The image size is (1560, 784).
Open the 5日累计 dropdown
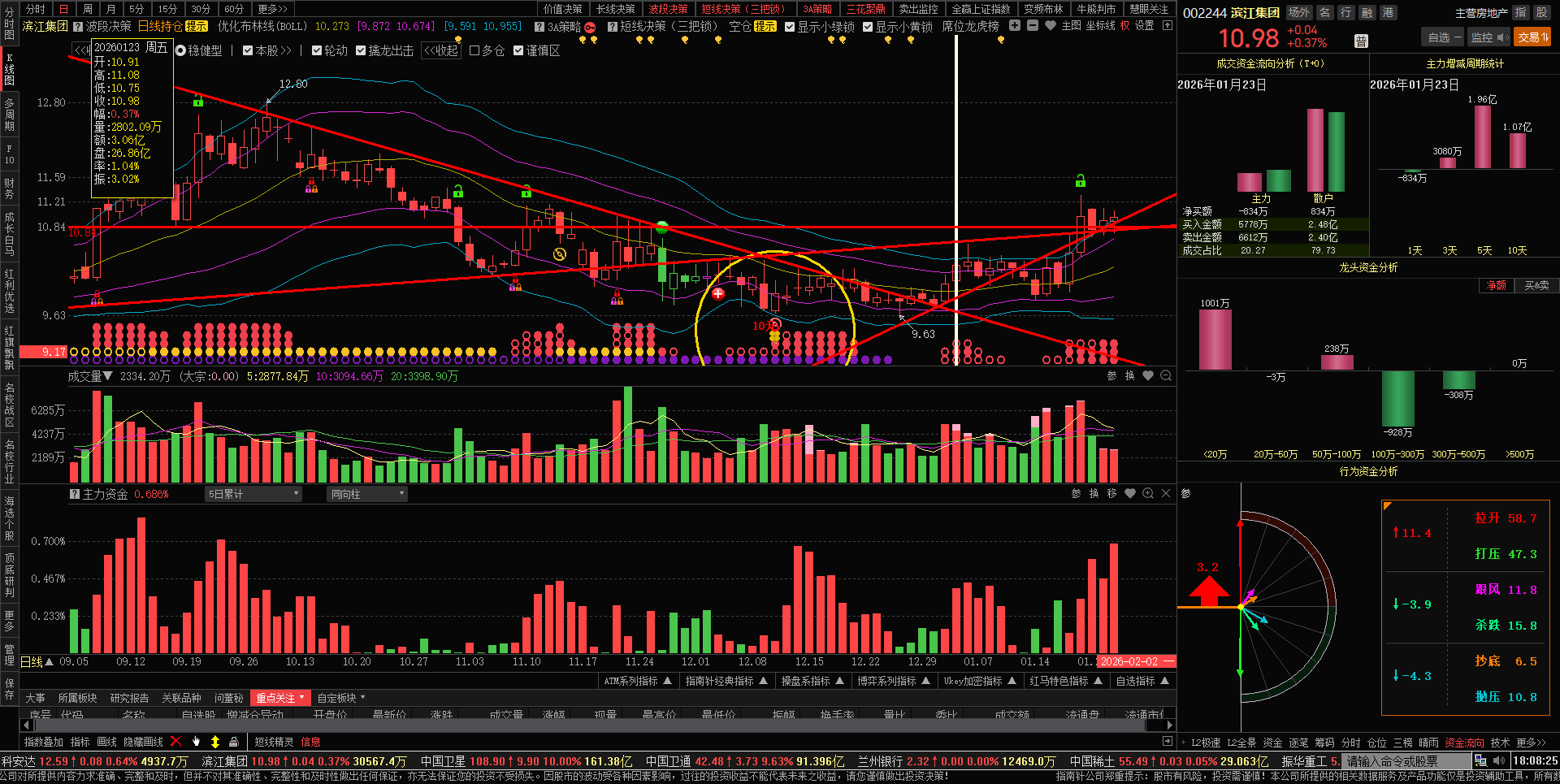[253, 494]
